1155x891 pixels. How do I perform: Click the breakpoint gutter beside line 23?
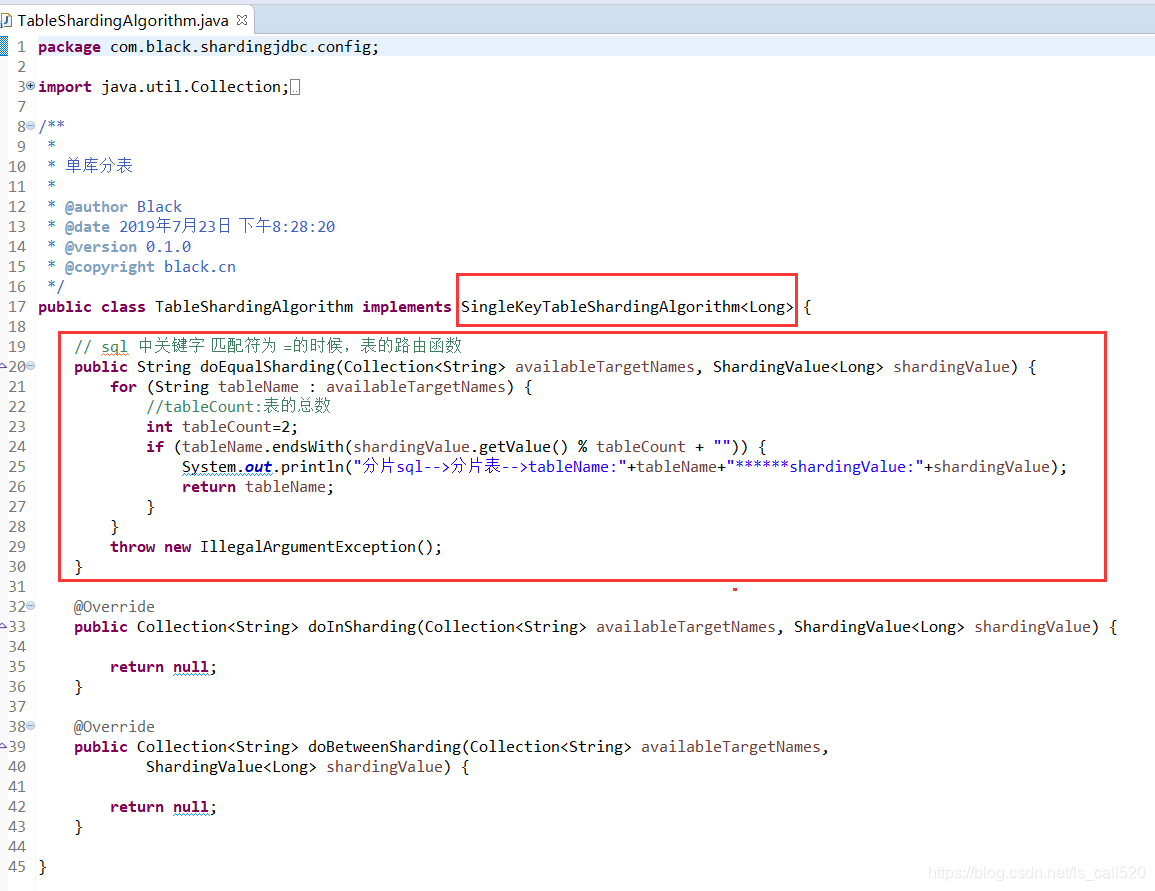point(5,426)
